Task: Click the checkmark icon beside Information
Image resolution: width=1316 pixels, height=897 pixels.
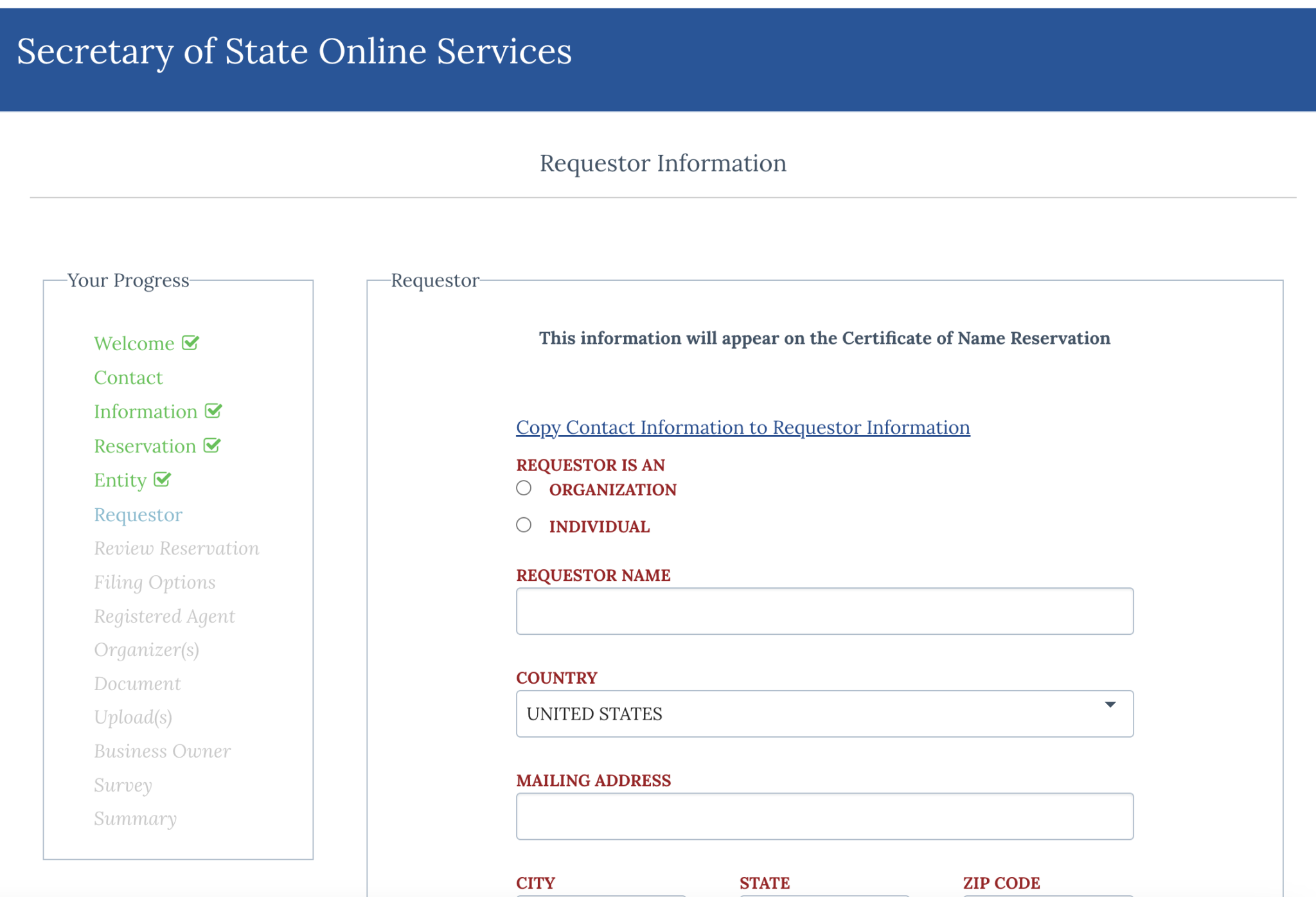Action: [213, 411]
